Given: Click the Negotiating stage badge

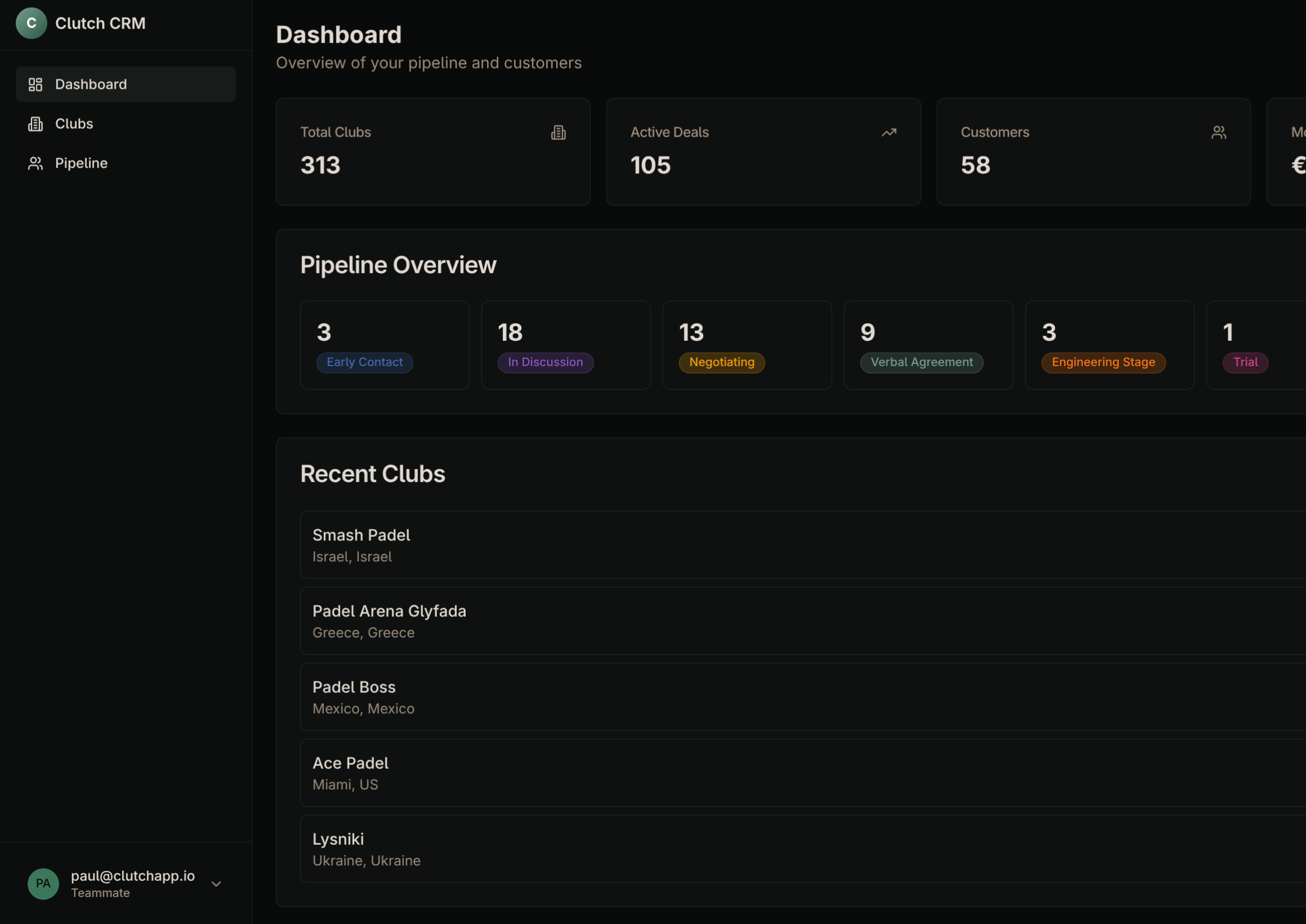Looking at the screenshot, I should (x=722, y=362).
